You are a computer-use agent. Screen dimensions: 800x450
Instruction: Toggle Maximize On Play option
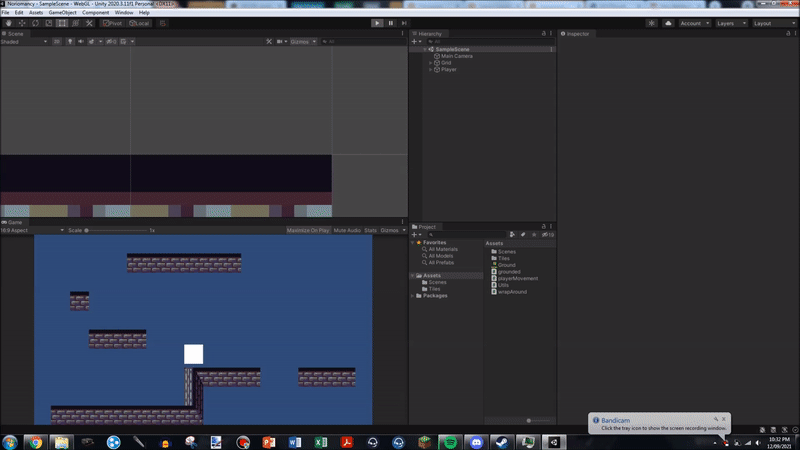[308, 230]
